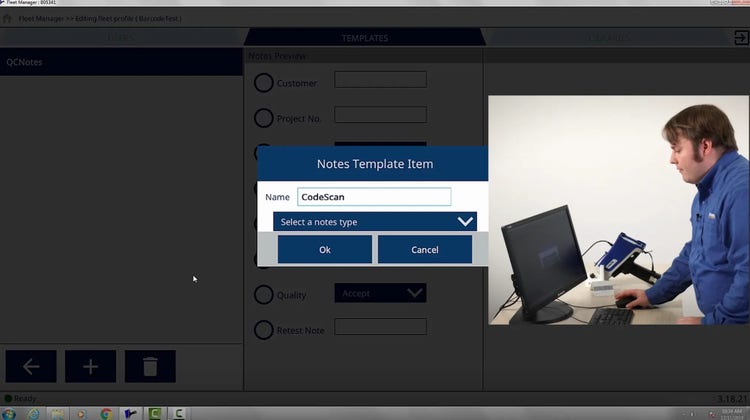Click the Name field containing CodeScan
750x420 pixels.
tap(374, 197)
